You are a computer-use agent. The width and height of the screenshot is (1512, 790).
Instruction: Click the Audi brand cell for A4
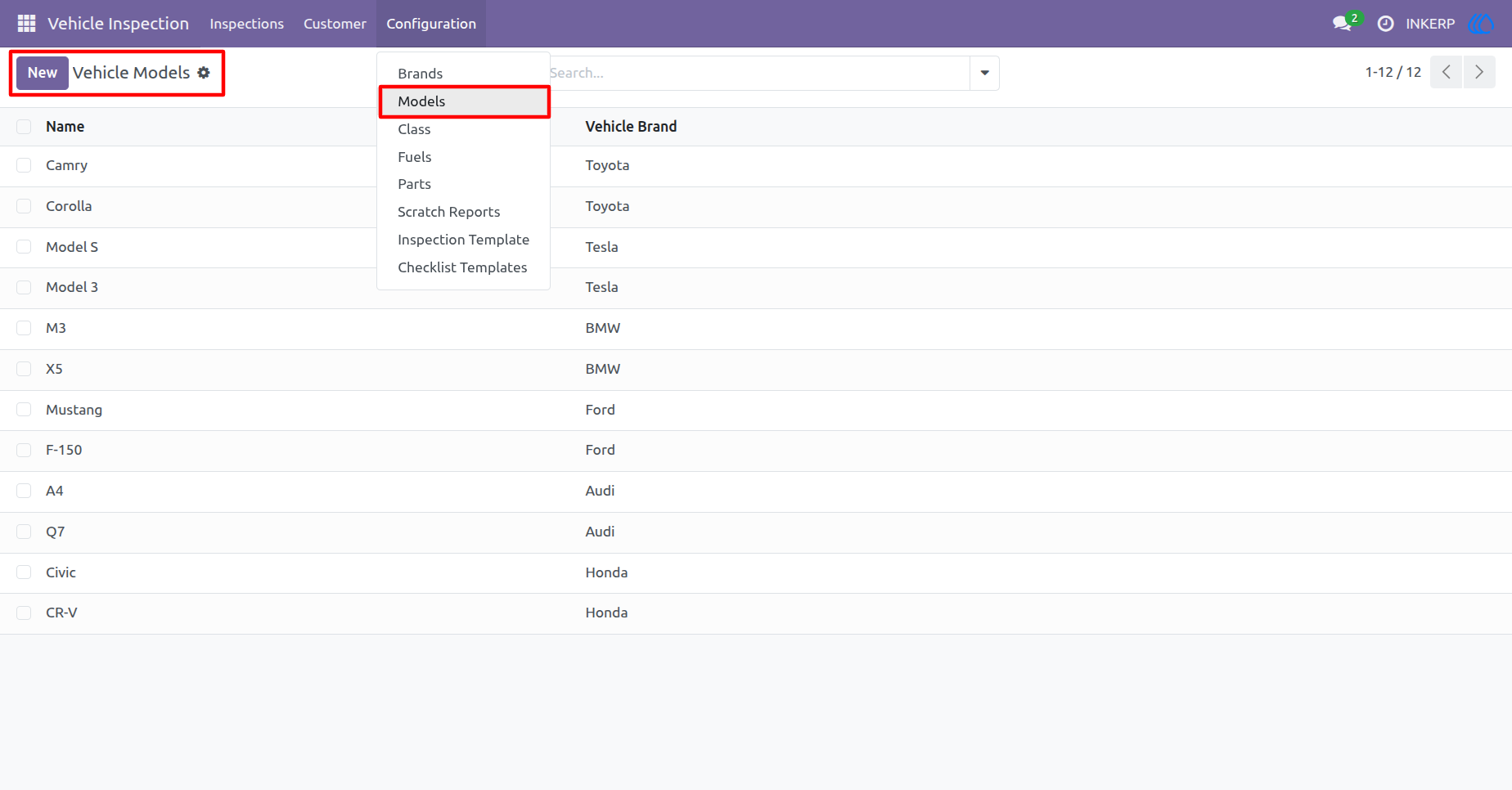coord(600,491)
